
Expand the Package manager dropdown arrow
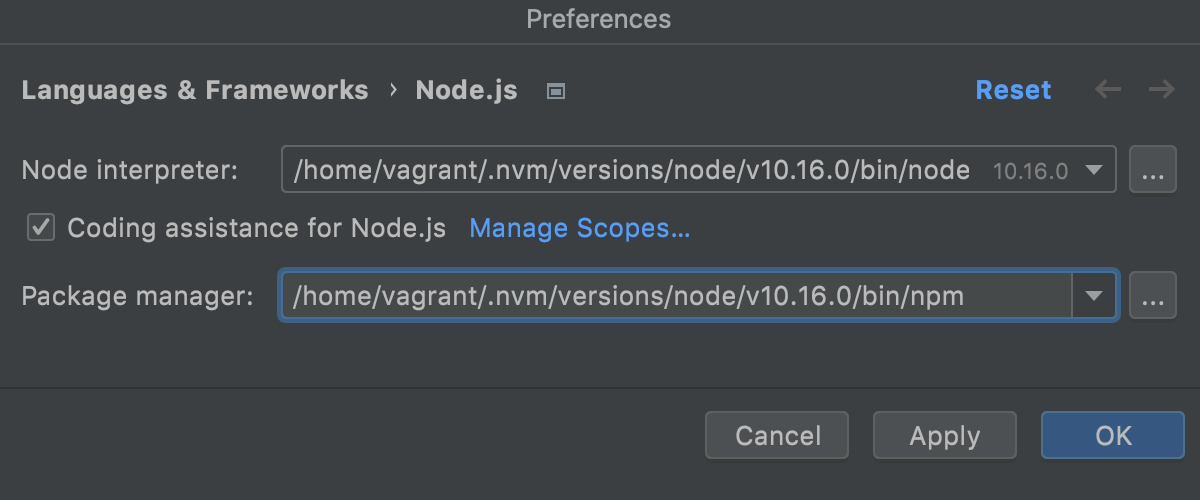pyautogui.click(x=1094, y=296)
